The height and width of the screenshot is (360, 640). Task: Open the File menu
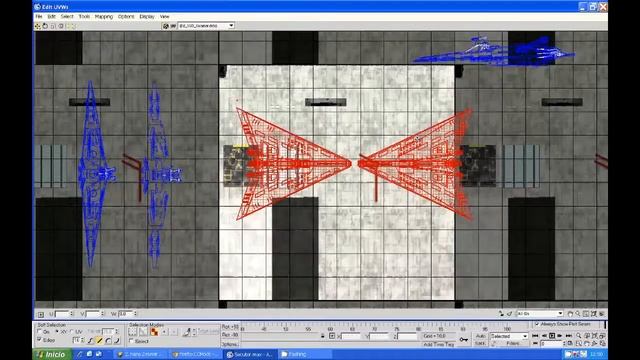(x=39, y=16)
